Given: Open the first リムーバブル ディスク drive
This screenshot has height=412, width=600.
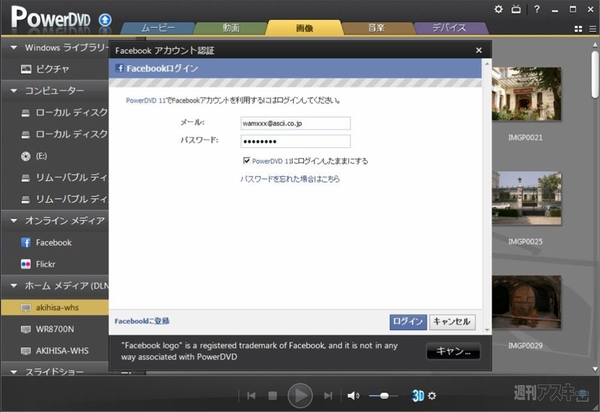Looking at the screenshot, I should 54,178.
